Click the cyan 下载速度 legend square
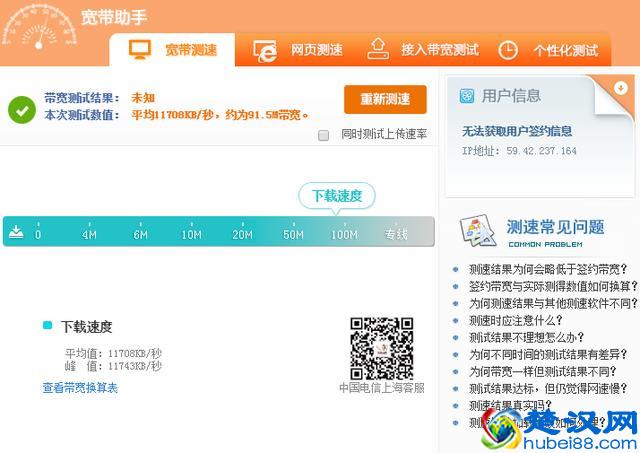This screenshot has height=453, width=640. 47,325
